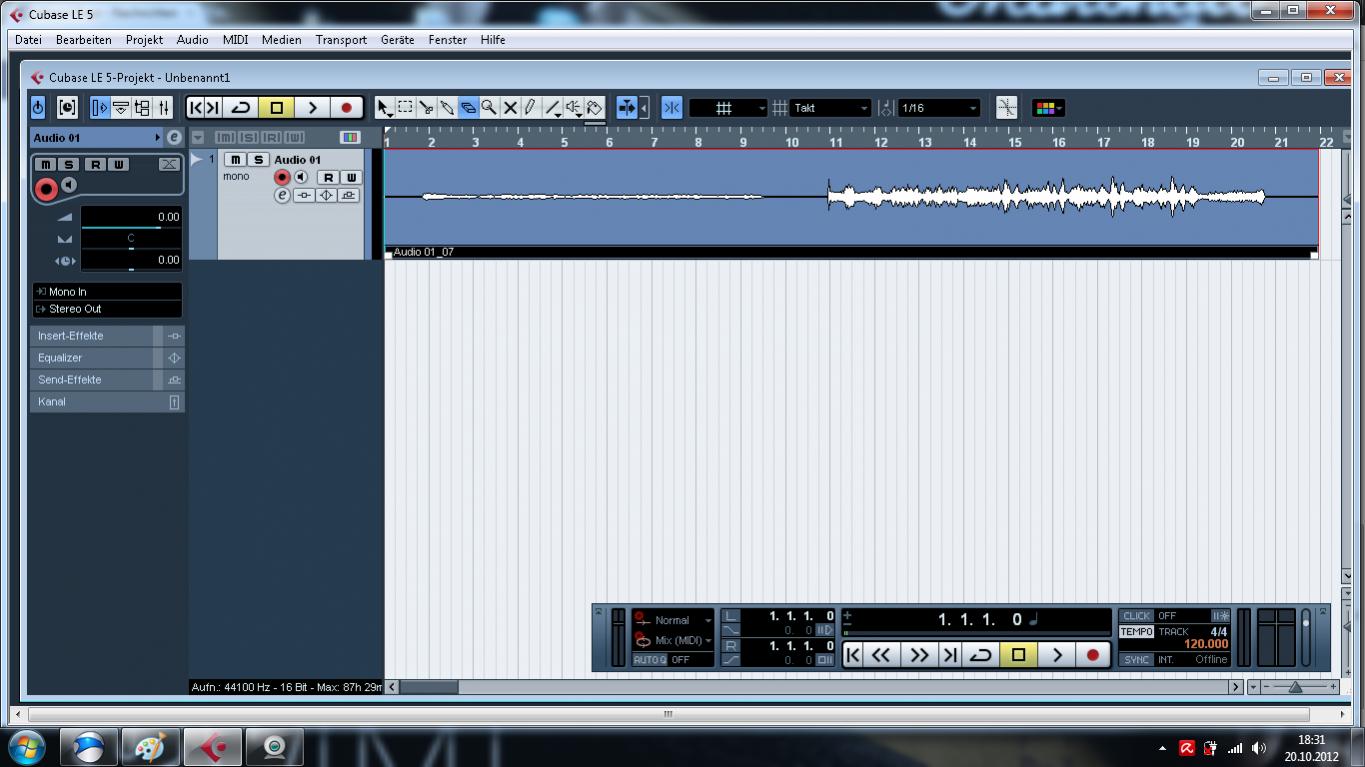Toggle the Show Inspector toolbar icon
This screenshot has height=767, width=1365.
coord(99,107)
